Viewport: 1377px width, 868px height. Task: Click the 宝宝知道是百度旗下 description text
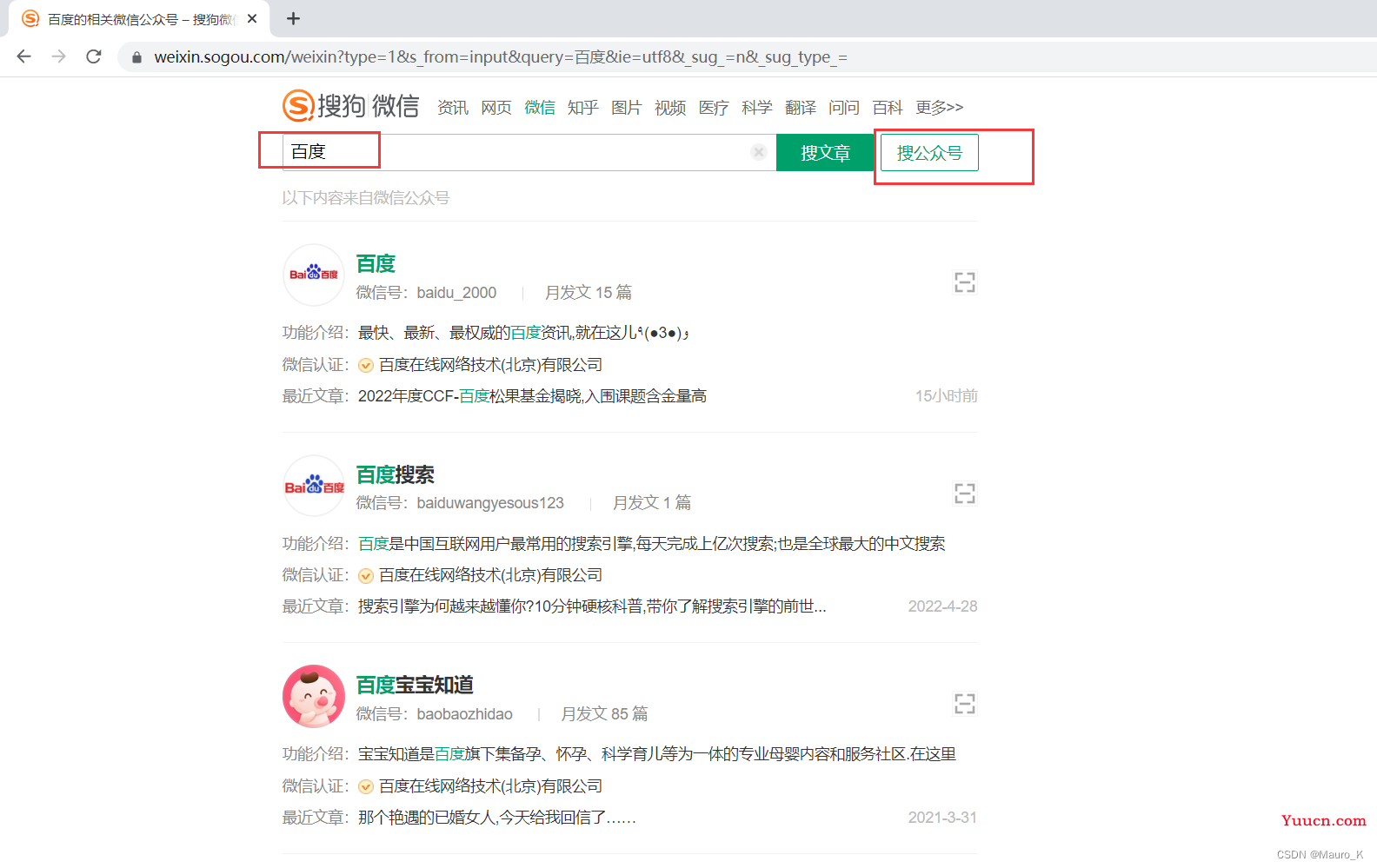tap(656, 754)
